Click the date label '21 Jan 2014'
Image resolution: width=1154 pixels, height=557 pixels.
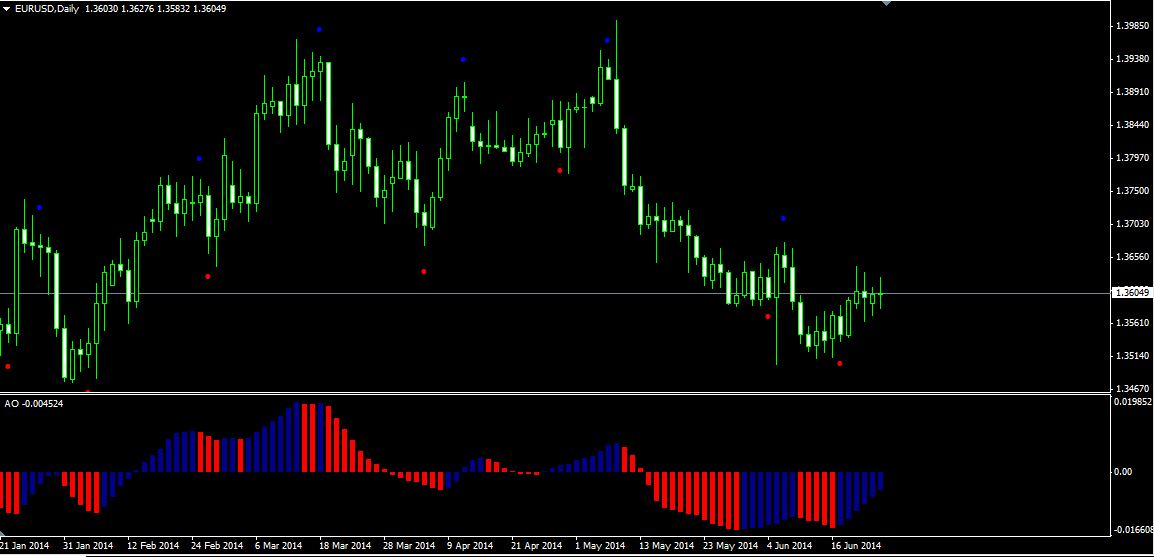click(25, 546)
